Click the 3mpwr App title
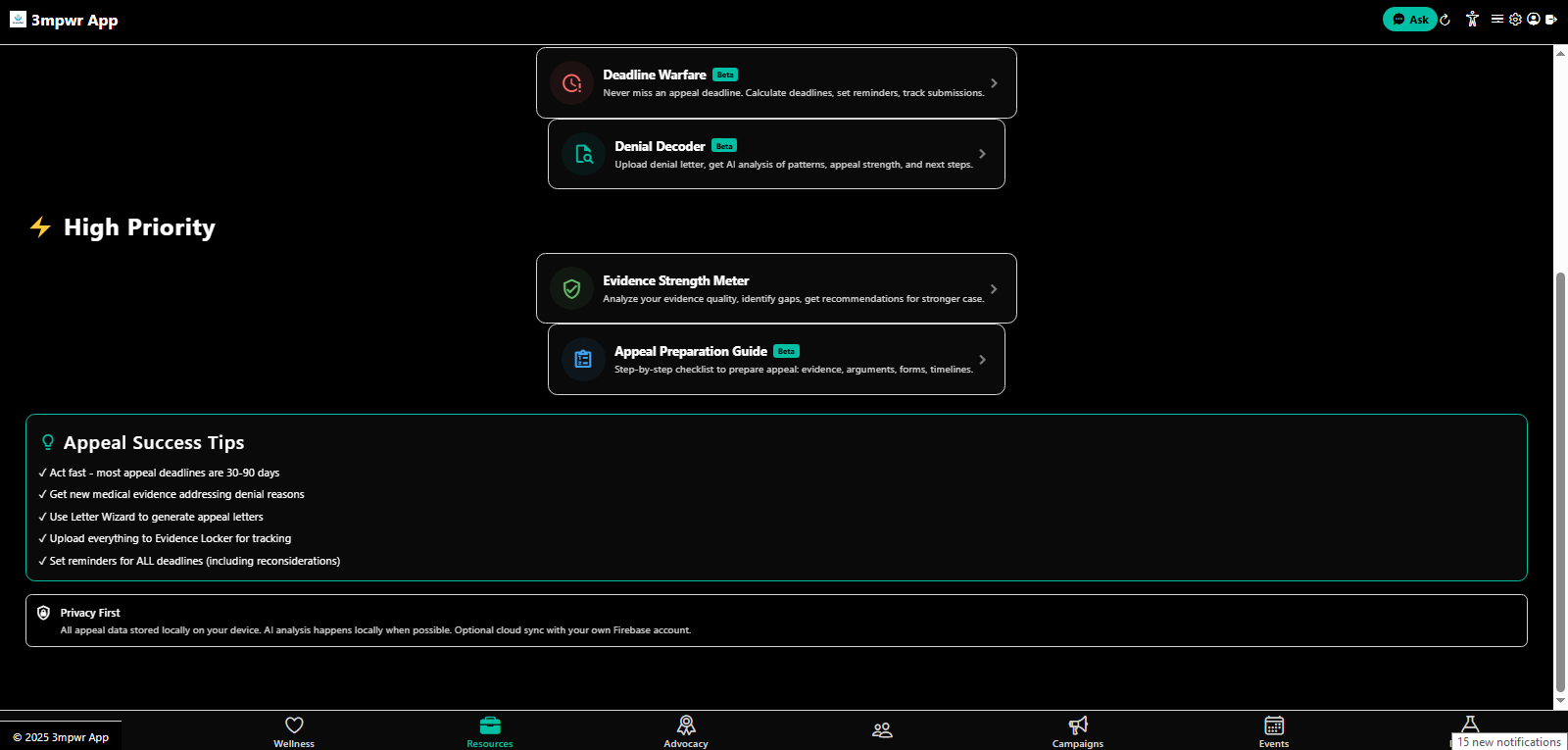The width and height of the screenshot is (1568, 750). point(74,21)
